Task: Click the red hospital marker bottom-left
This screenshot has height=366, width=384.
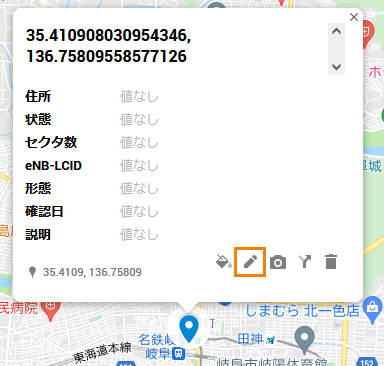Action: [x=50, y=311]
